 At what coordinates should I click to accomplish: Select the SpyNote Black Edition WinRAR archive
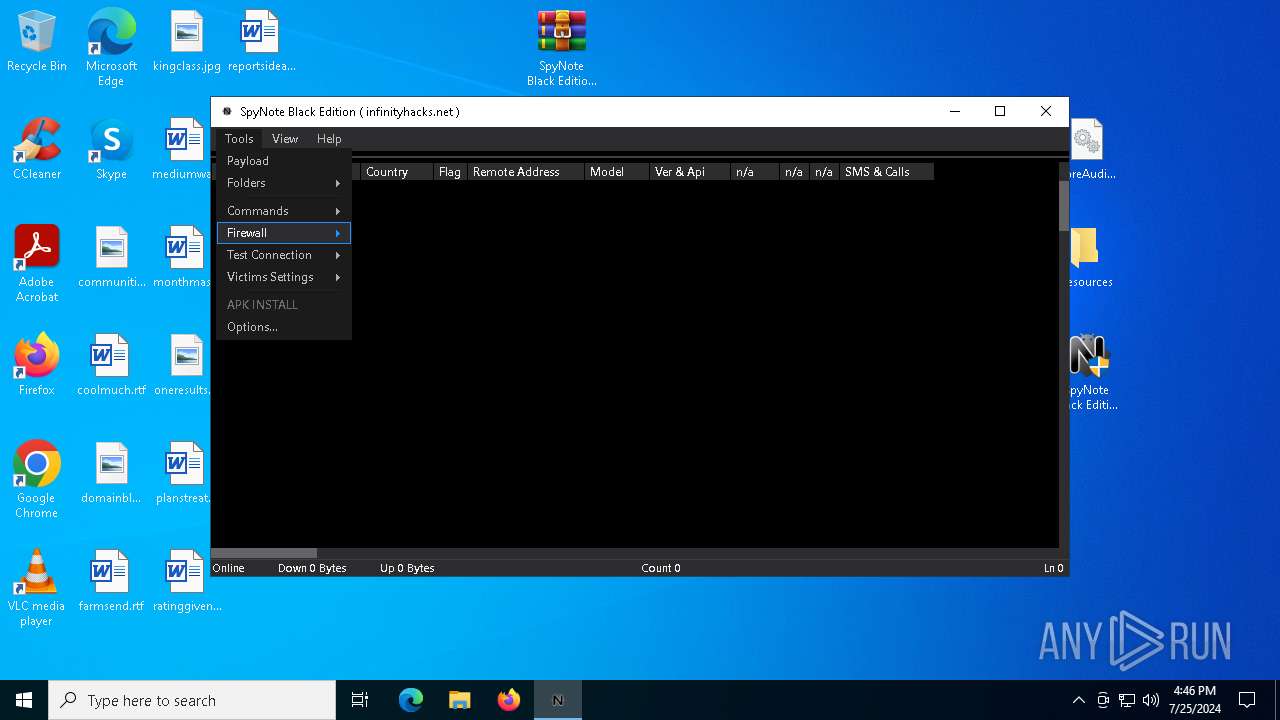click(561, 48)
